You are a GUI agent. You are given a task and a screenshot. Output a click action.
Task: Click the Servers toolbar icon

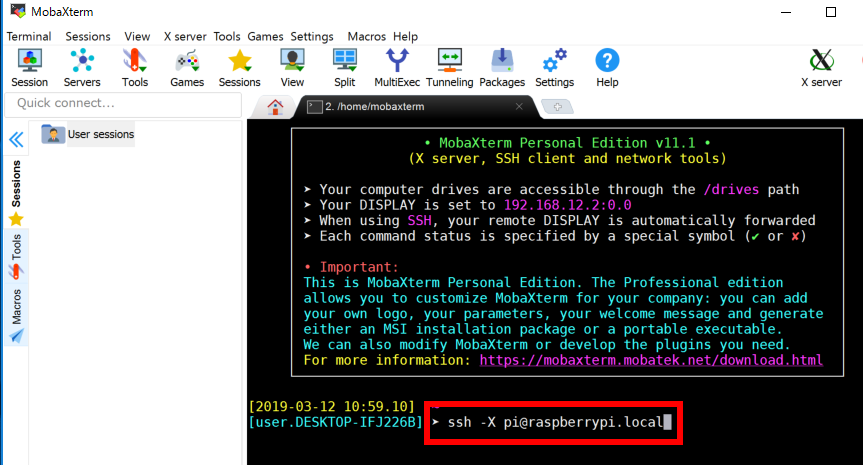tap(82, 68)
